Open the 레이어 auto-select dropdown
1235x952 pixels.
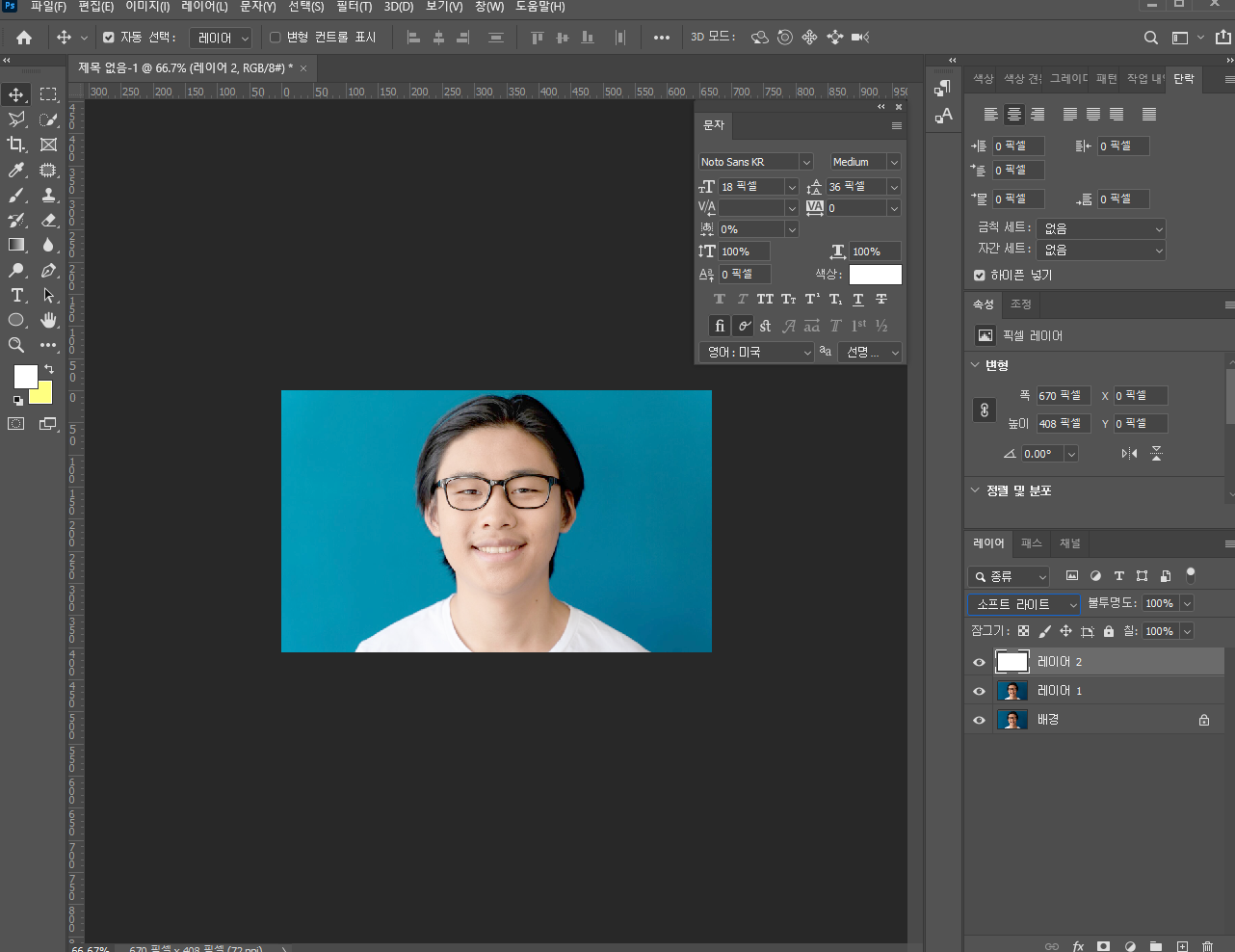point(221,38)
